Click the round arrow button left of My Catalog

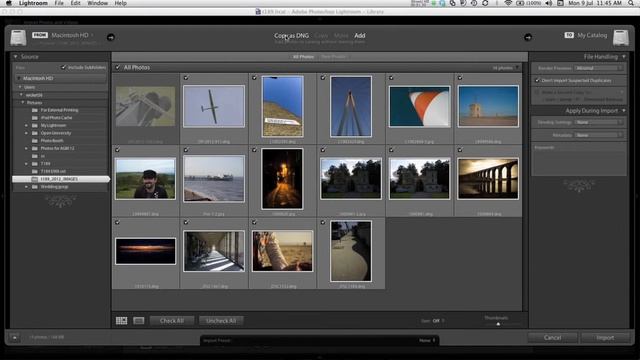[528, 37]
